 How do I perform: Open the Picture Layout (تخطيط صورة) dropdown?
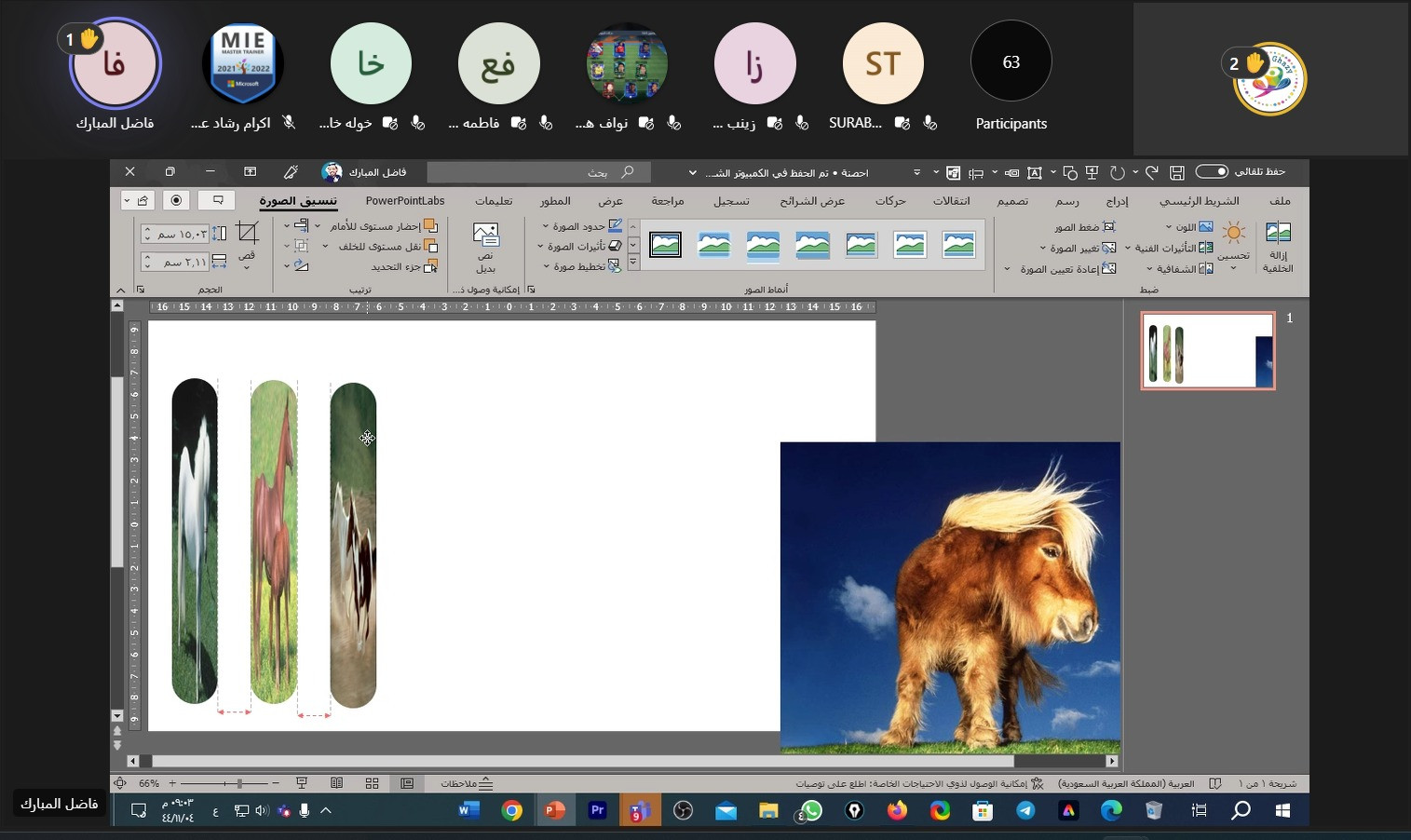tap(582, 266)
